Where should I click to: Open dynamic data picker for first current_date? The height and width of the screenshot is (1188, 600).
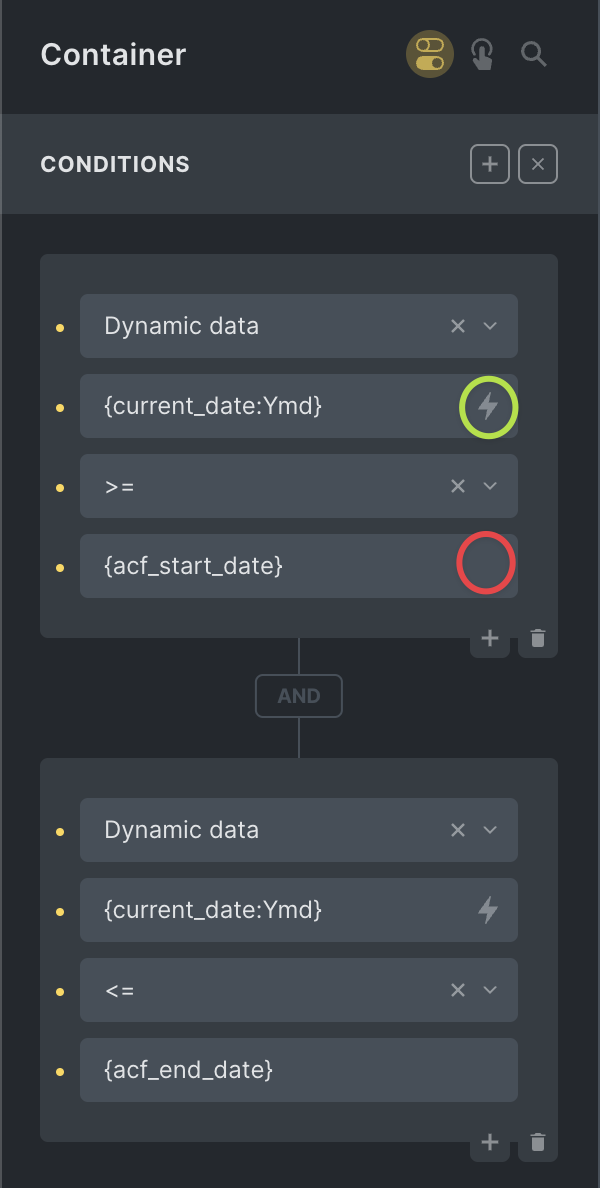(x=489, y=407)
